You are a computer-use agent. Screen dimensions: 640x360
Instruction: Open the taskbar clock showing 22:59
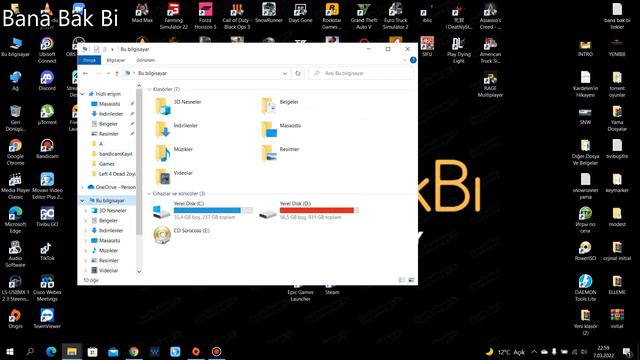click(x=603, y=351)
